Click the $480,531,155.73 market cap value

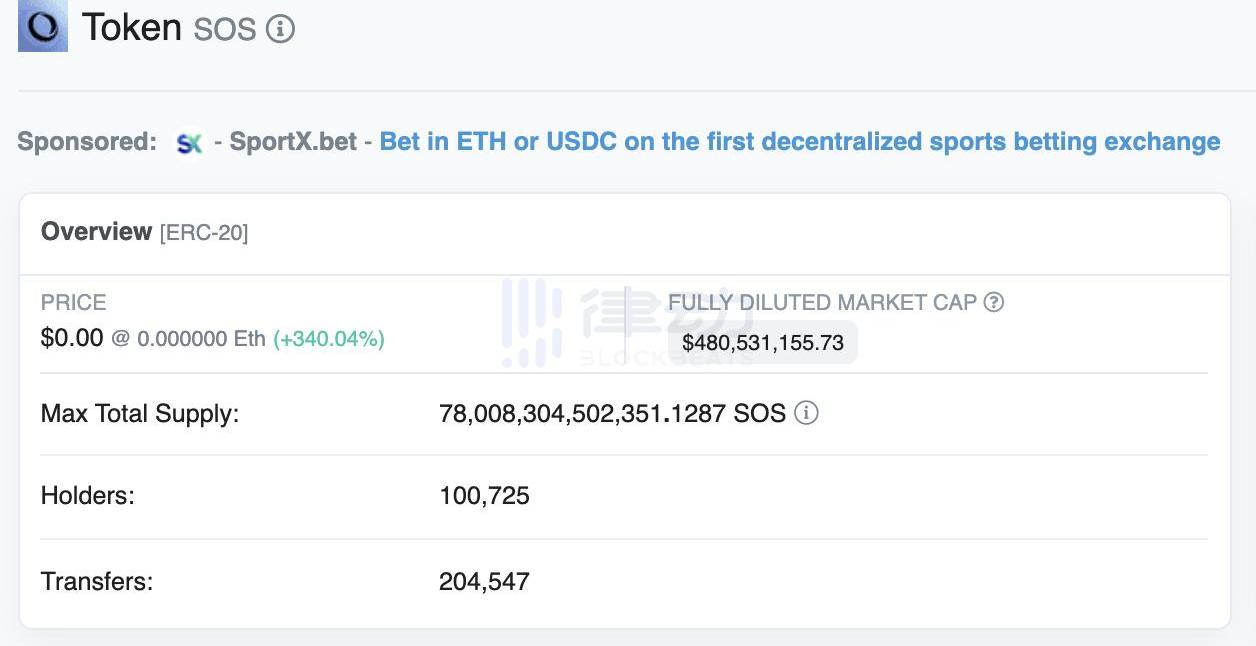[763, 342]
